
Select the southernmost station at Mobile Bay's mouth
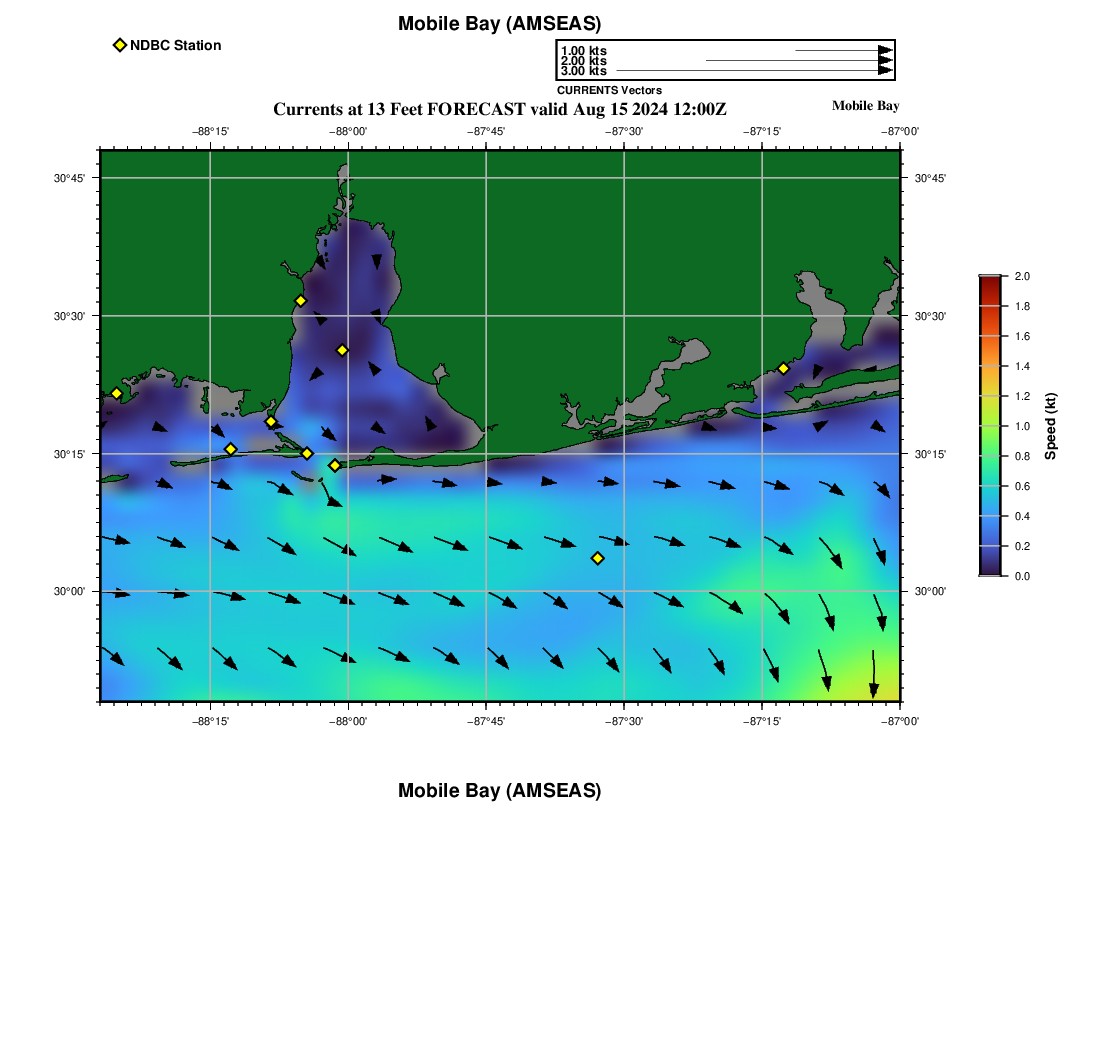coord(334,465)
